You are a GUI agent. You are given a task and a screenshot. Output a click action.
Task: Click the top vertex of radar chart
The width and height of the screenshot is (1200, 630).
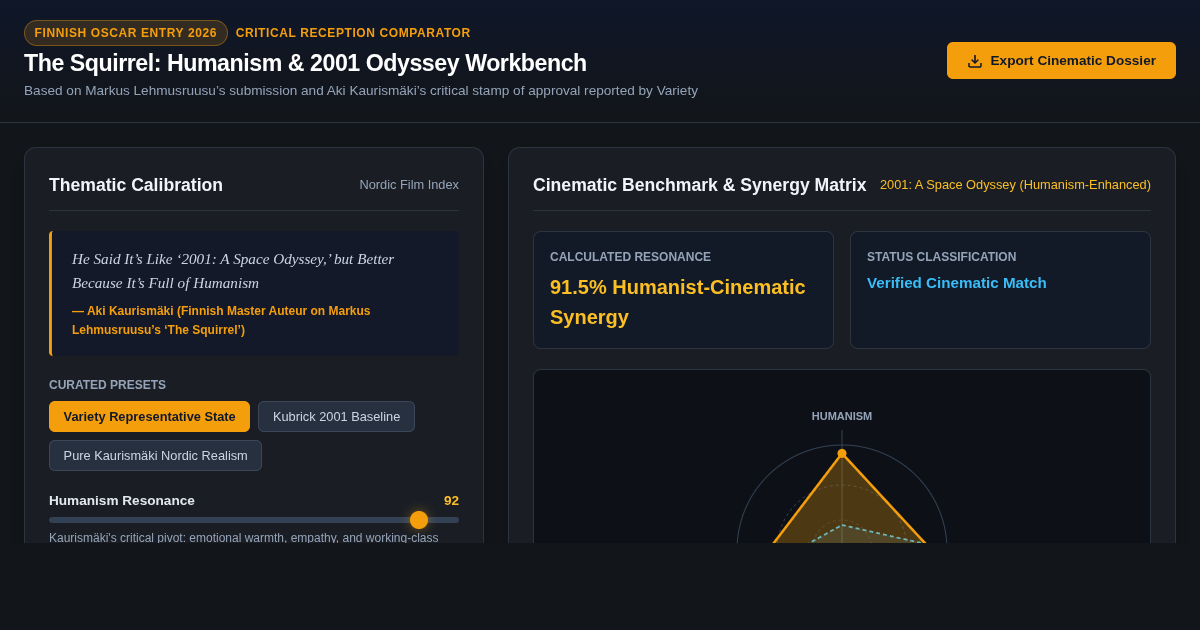pyautogui.click(x=842, y=453)
